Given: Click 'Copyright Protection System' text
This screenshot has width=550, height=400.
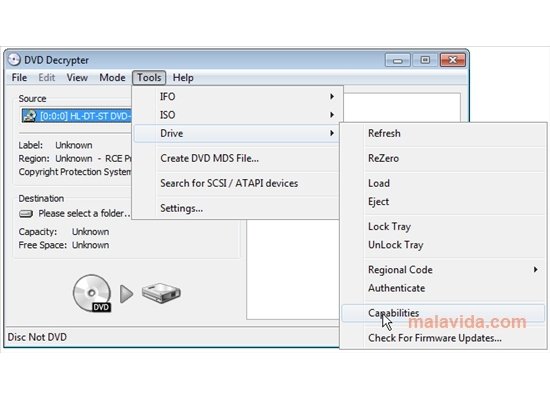Looking at the screenshot, I should (x=75, y=172).
